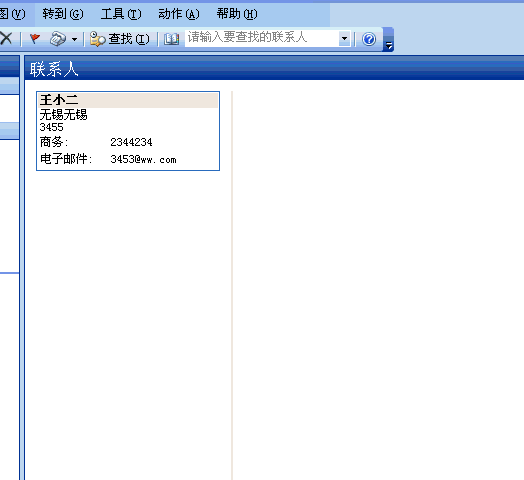Click the telephone dial icon
Image resolution: width=524 pixels, height=480 pixels.
[x=58, y=39]
